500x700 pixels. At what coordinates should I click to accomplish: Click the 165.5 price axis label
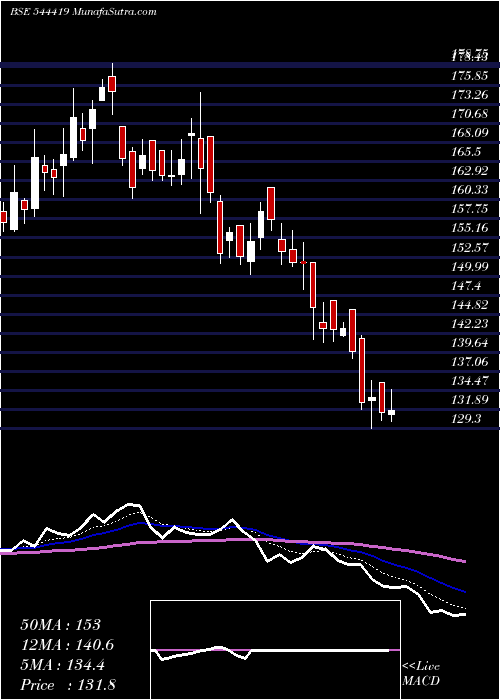467,152
